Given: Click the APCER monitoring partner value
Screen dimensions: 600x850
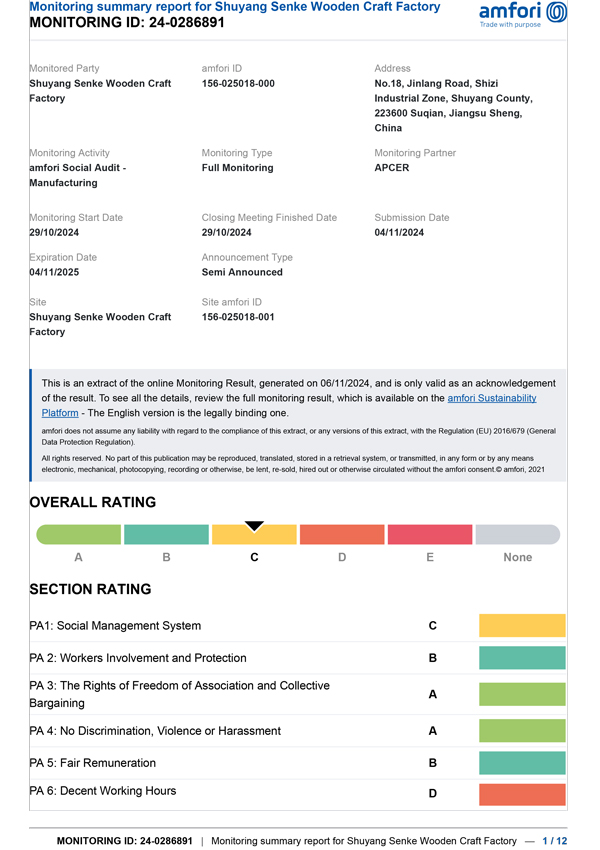Looking at the screenshot, I should (393, 168).
